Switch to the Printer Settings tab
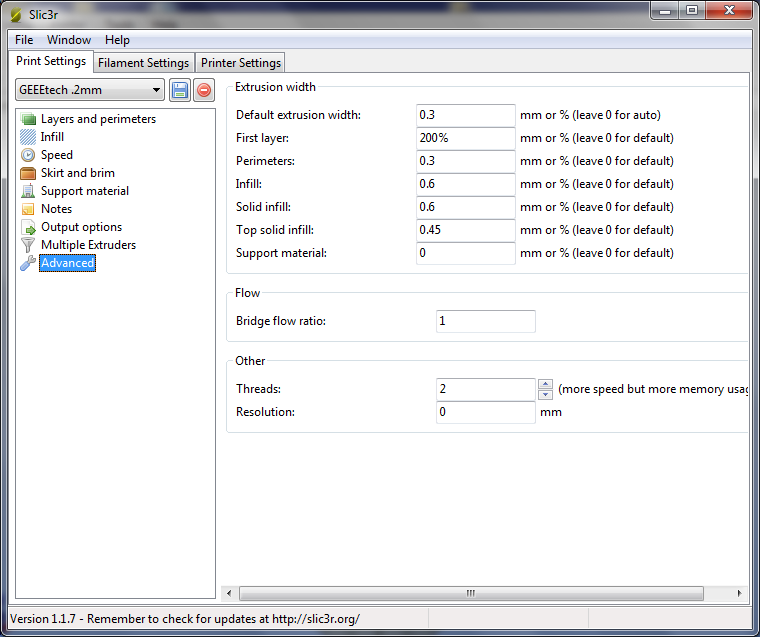This screenshot has height=637, width=760. coord(240,63)
